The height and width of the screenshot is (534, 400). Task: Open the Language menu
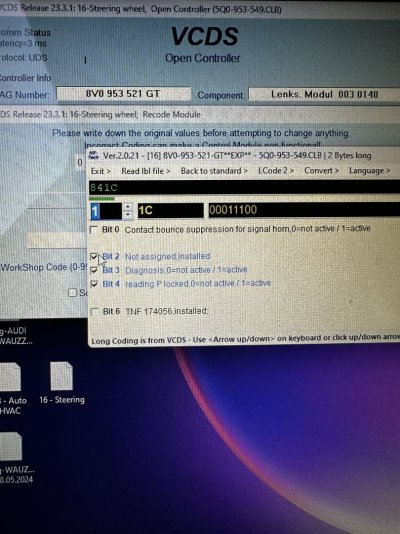369,170
